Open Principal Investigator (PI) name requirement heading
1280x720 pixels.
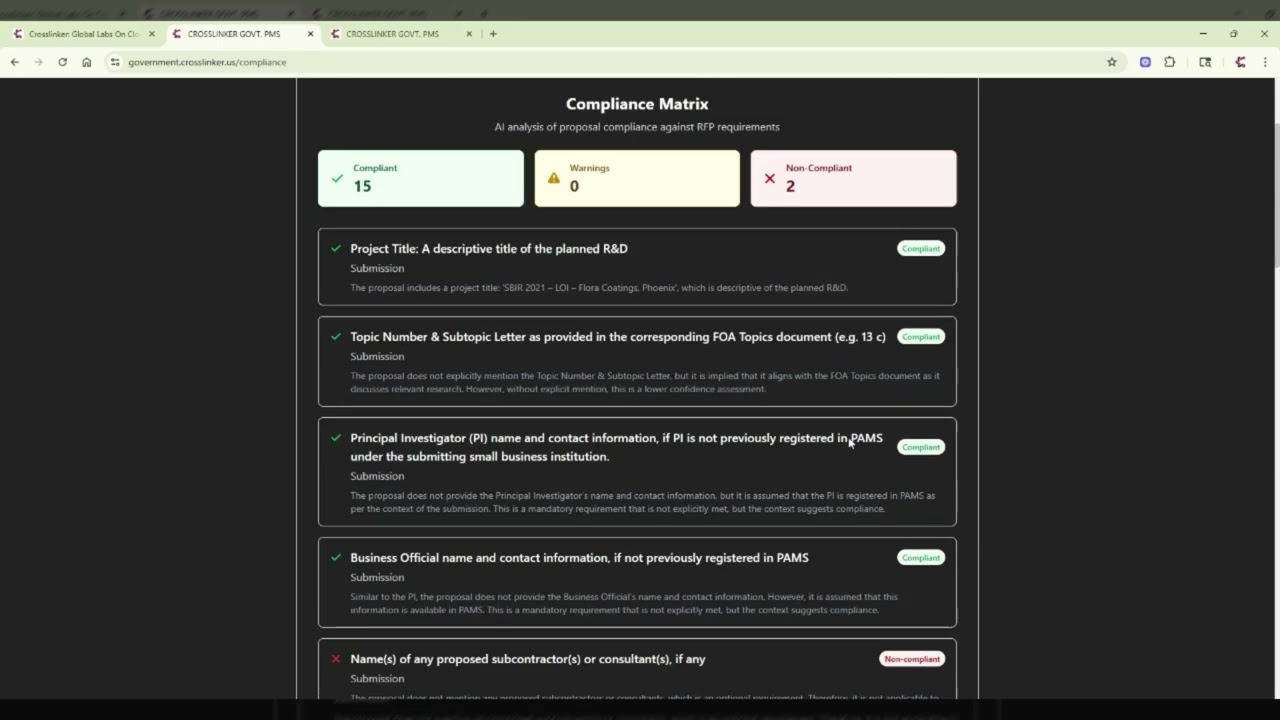pyautogui.click(x=616, y=447)
